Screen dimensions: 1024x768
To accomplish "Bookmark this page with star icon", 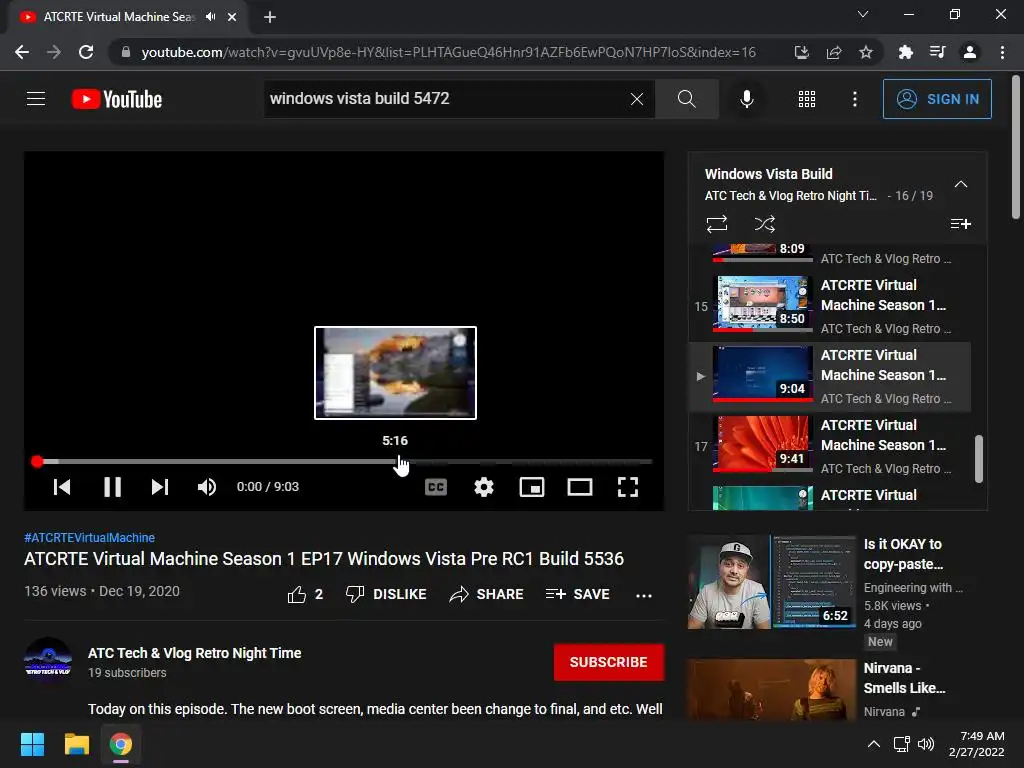I will 866,52.
